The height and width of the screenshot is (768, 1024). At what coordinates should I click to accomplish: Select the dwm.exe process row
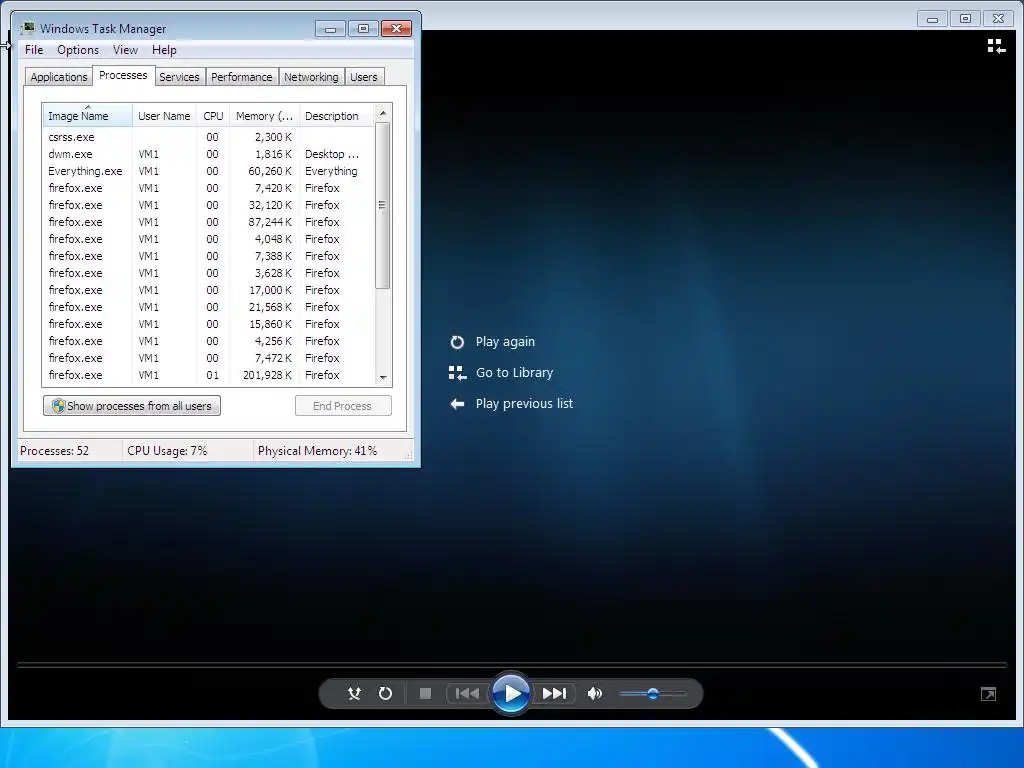[209, 154]
